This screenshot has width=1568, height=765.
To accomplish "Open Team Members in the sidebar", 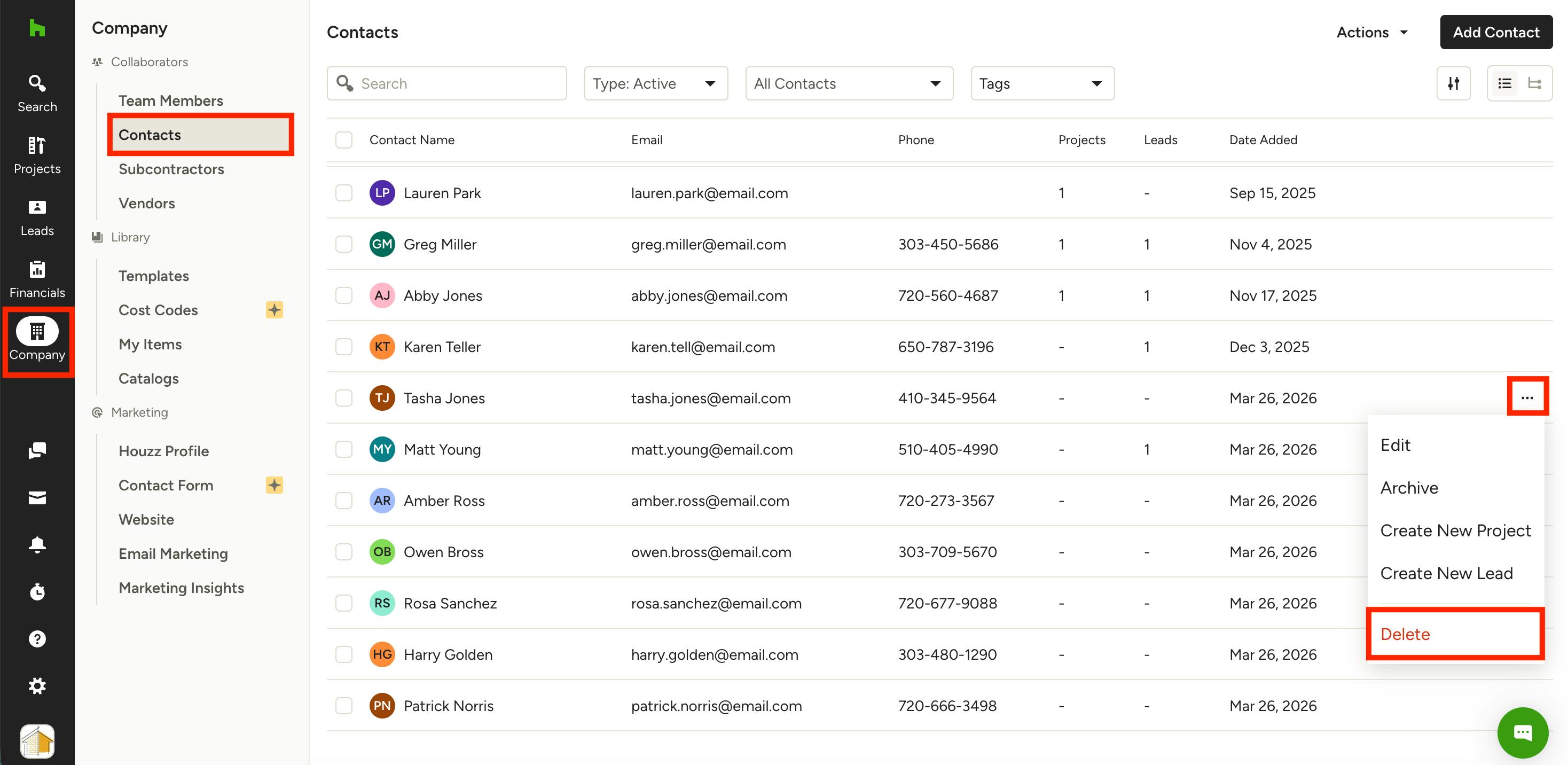I will tap(170, 100).
